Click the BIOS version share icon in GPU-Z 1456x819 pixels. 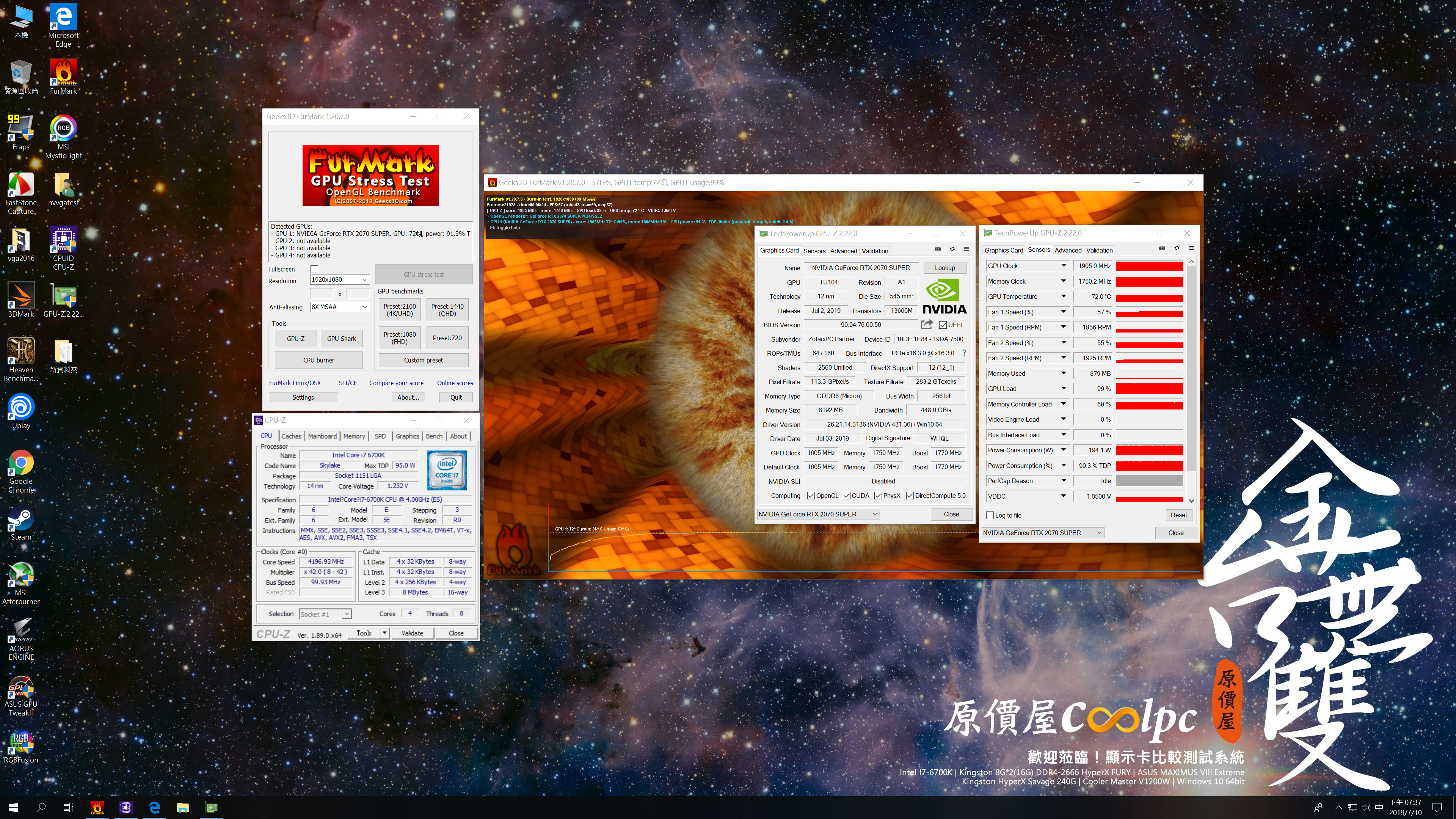click(926, 325)
